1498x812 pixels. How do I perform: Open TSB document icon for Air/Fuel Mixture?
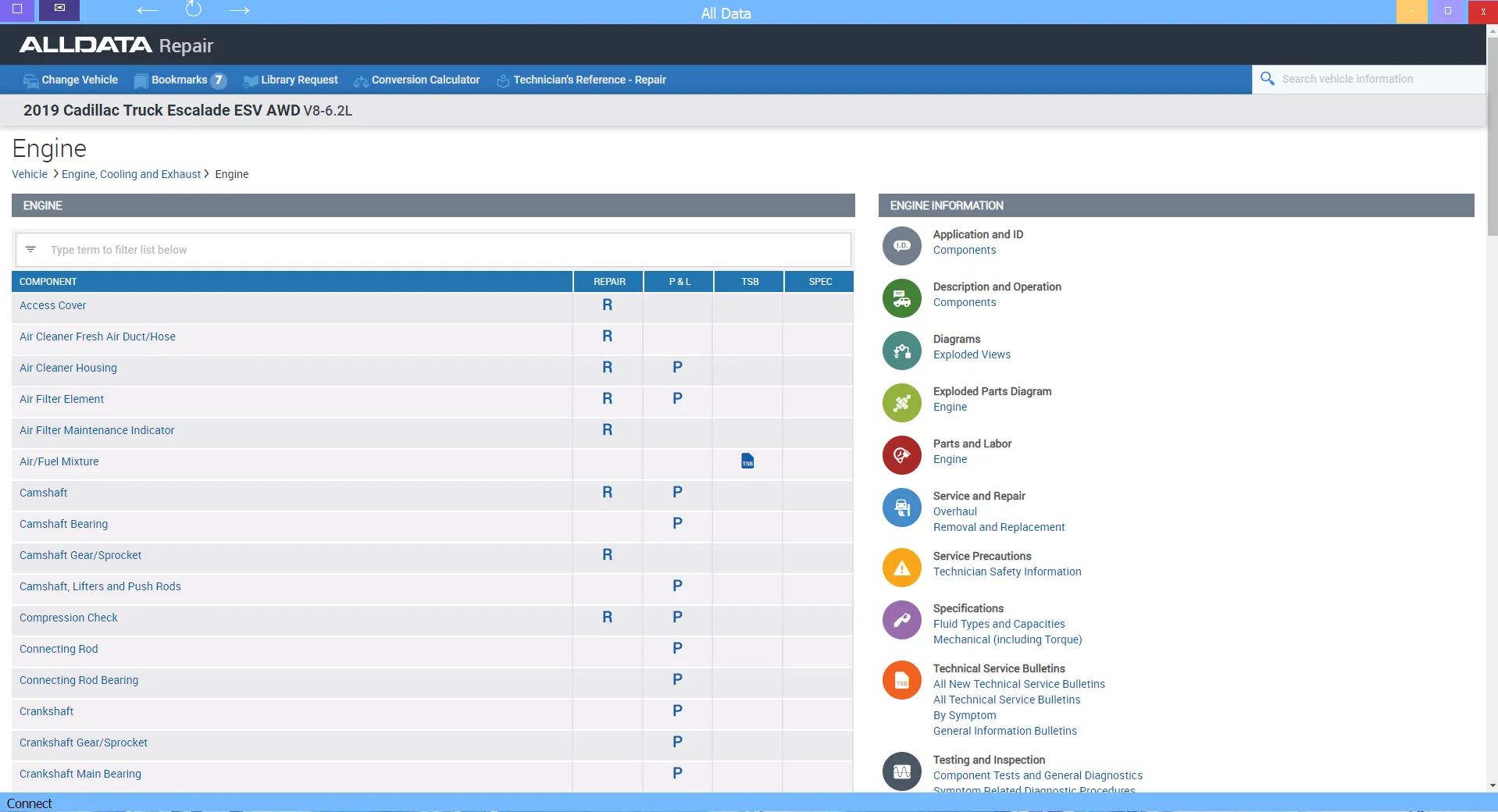click(x=747, y=461)
